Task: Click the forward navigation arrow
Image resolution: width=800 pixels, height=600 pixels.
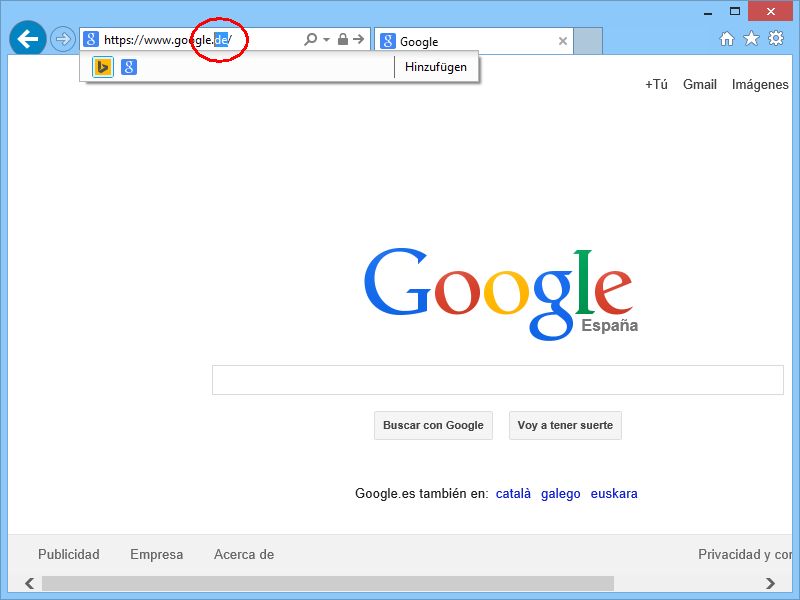Action: point(63,39)
